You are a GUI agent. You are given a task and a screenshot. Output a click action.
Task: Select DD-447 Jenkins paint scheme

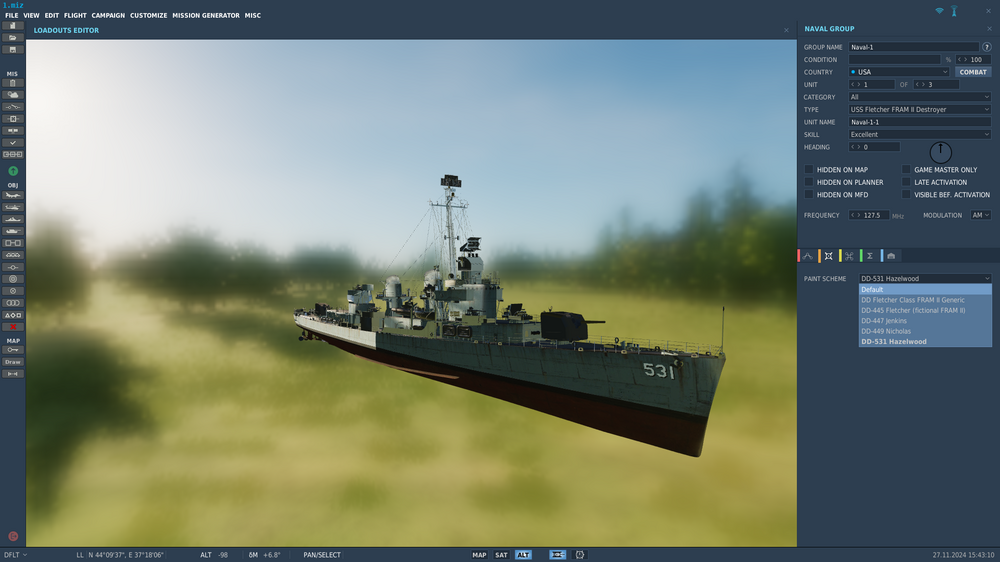coord(925,321)
